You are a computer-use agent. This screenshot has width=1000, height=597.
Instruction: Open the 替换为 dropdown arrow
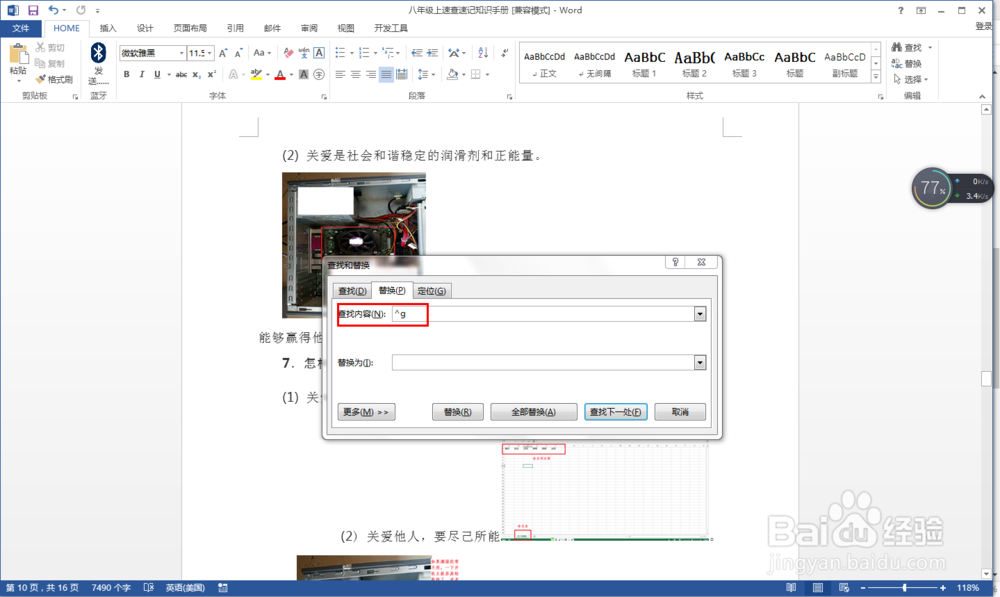(x=700, y=362)
